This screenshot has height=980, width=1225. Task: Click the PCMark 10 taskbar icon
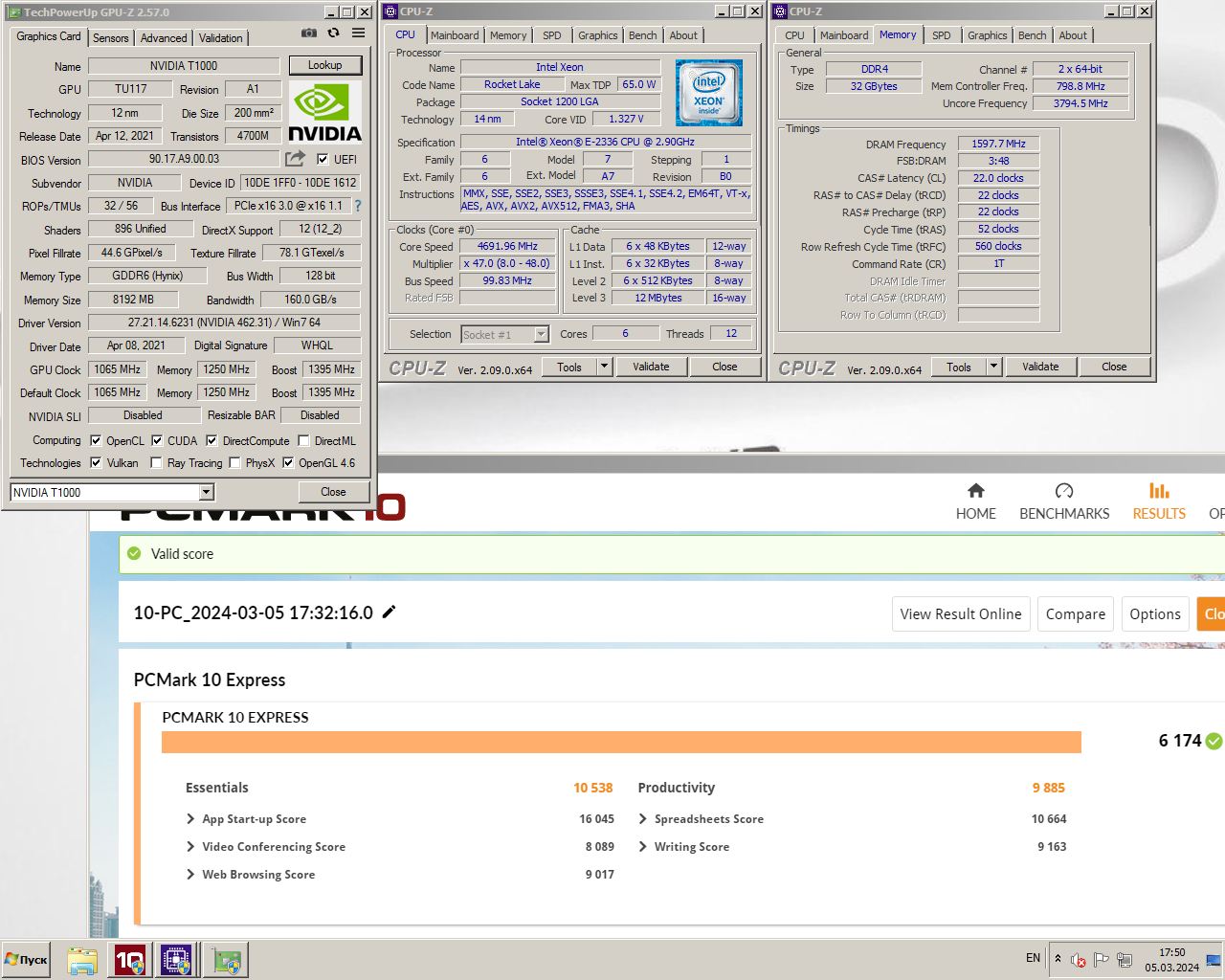click(130, 960)
